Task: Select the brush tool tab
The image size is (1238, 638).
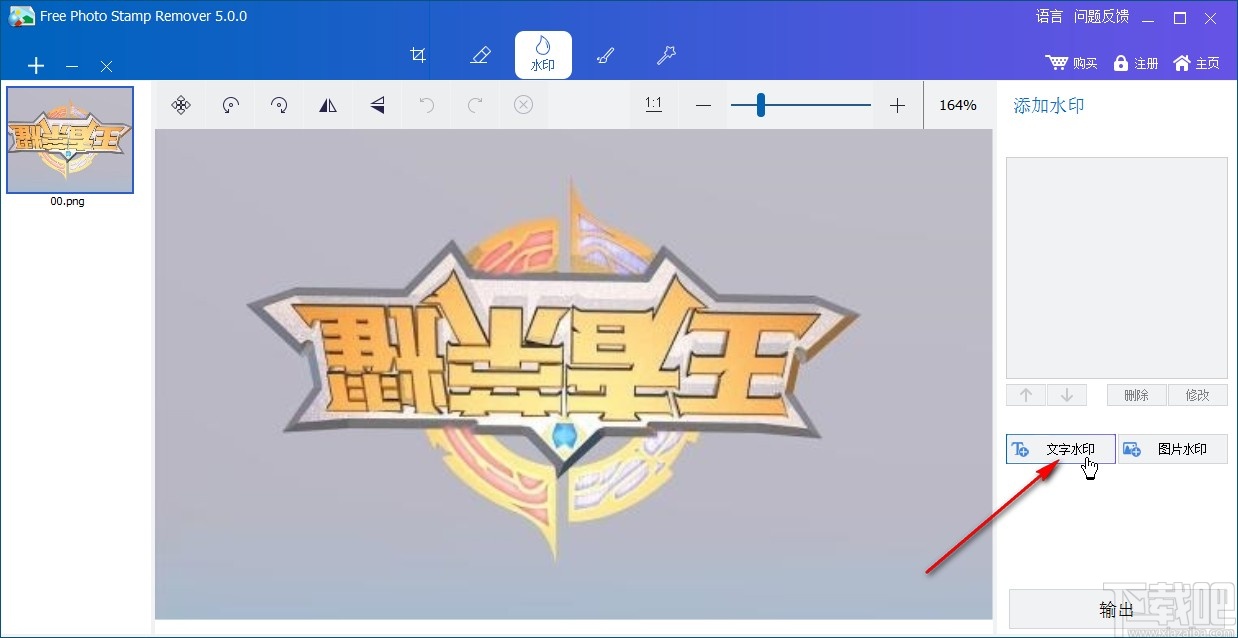Action: 605,55
